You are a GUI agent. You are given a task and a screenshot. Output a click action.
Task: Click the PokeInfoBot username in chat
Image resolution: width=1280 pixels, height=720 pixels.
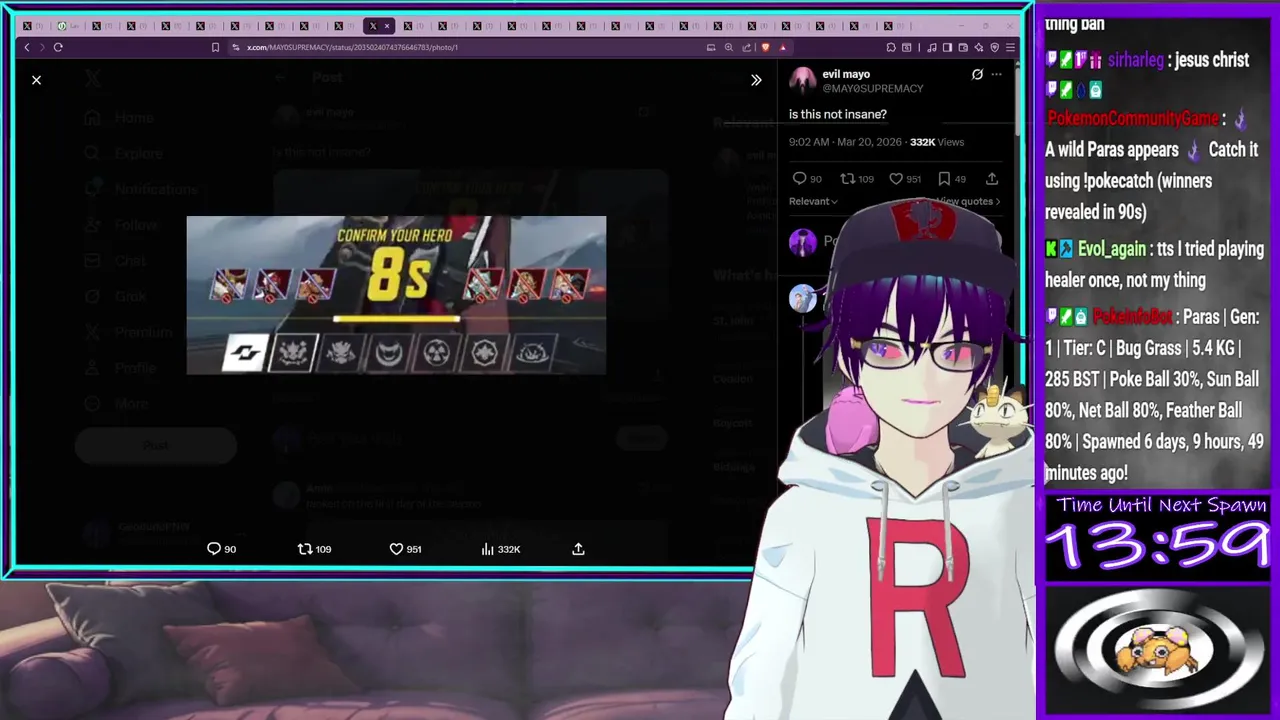pyautogui.click(x=1132, y=317)
